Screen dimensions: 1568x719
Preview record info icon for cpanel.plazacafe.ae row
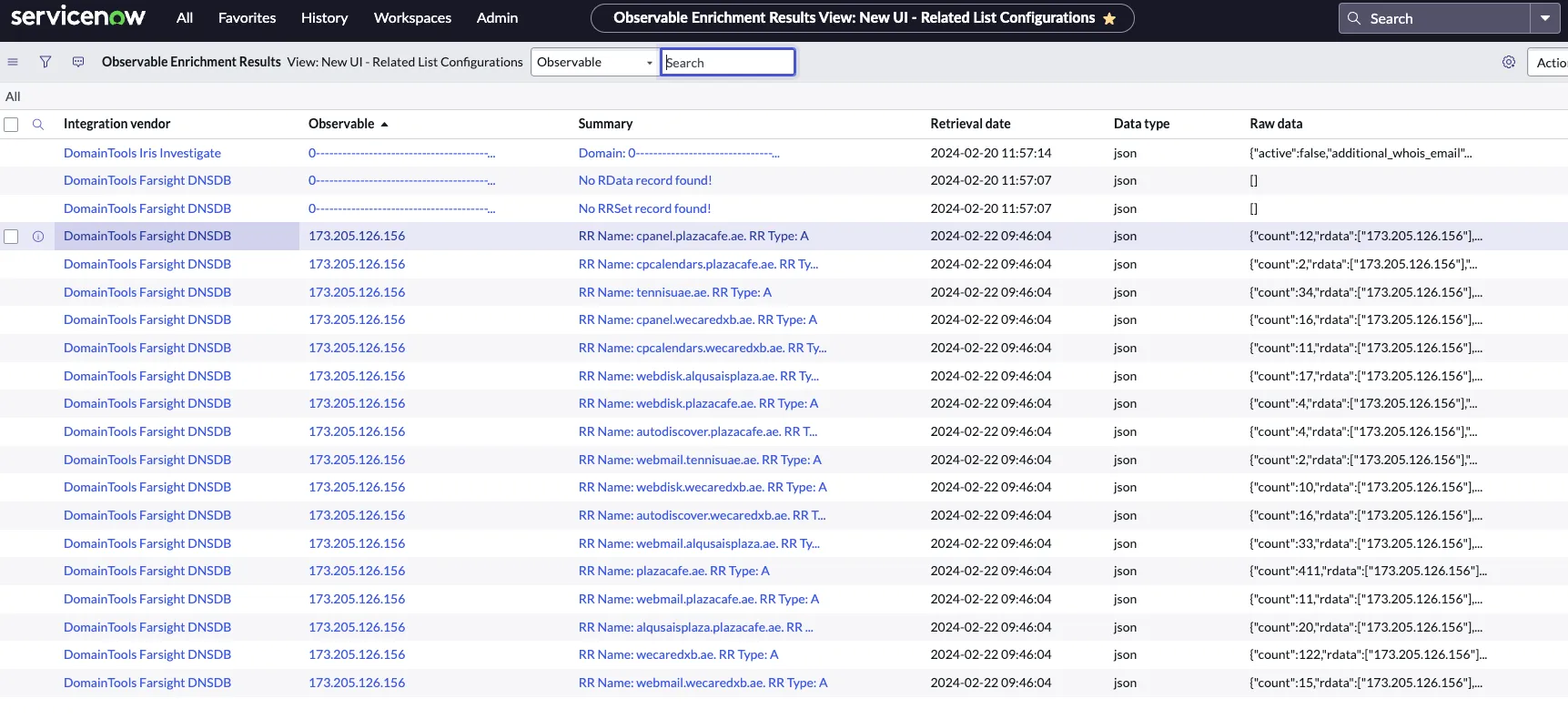tap(38, 237)
